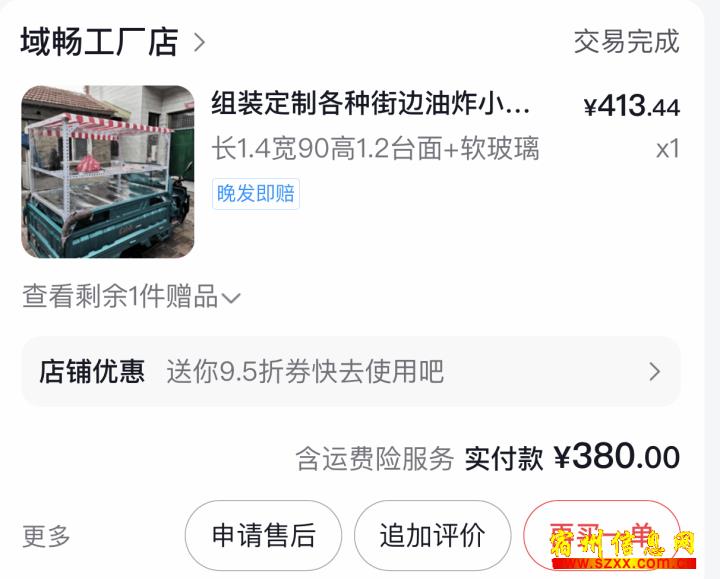Open the product title 组装定制各种街边油炸小
720x579 pixels.
click(370, 103)
